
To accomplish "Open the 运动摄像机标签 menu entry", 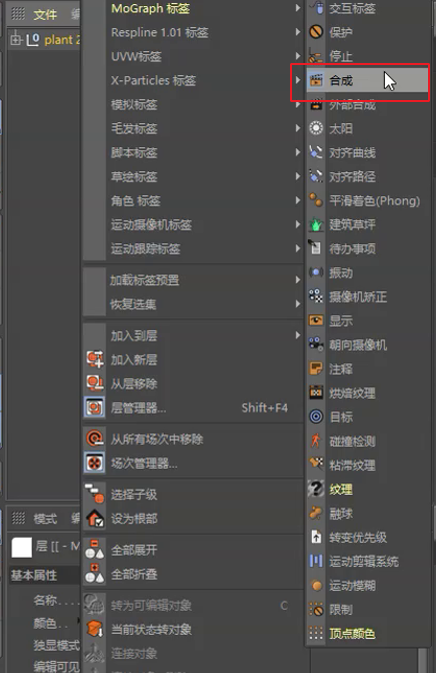I will tap(193, 224).
